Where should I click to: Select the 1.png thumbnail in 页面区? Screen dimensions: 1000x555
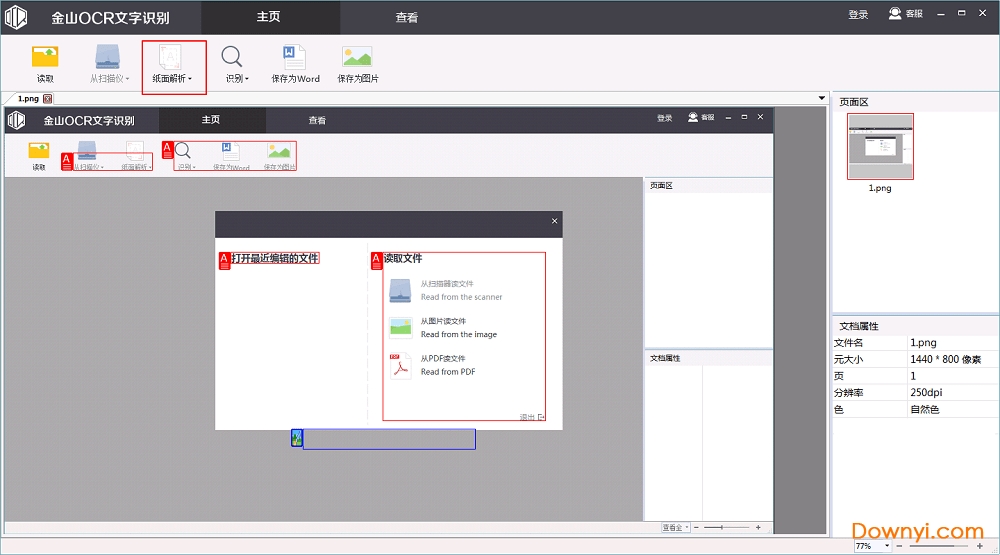[880, 146]
